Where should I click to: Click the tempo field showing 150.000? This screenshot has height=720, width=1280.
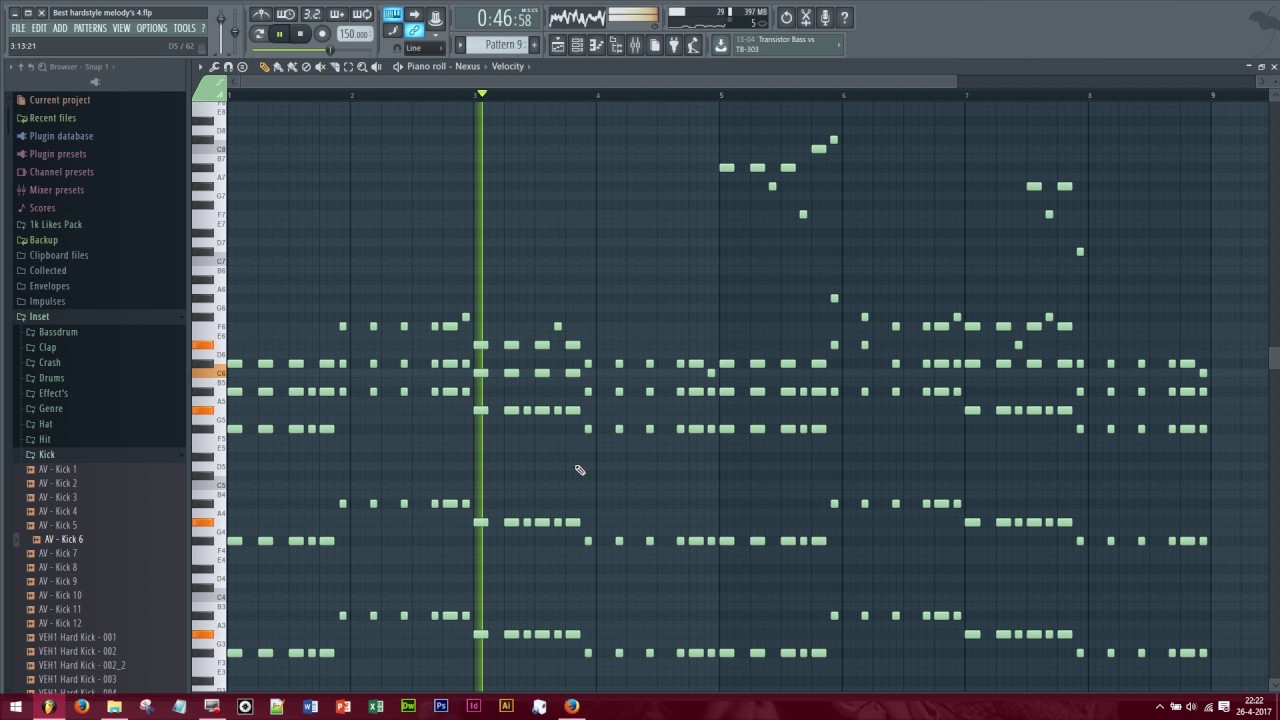(354, 34)
